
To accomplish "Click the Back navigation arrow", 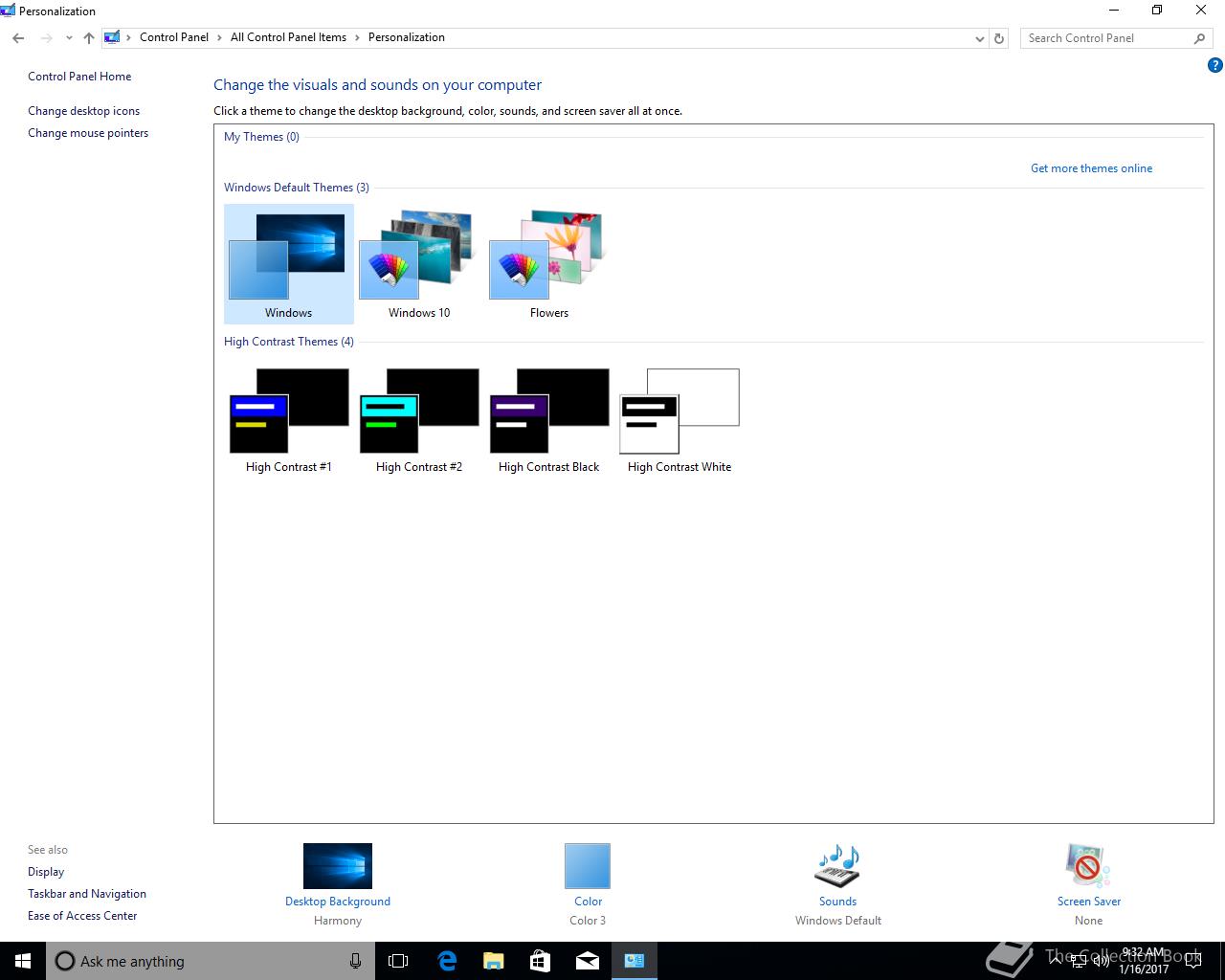I will pos(18,38).
